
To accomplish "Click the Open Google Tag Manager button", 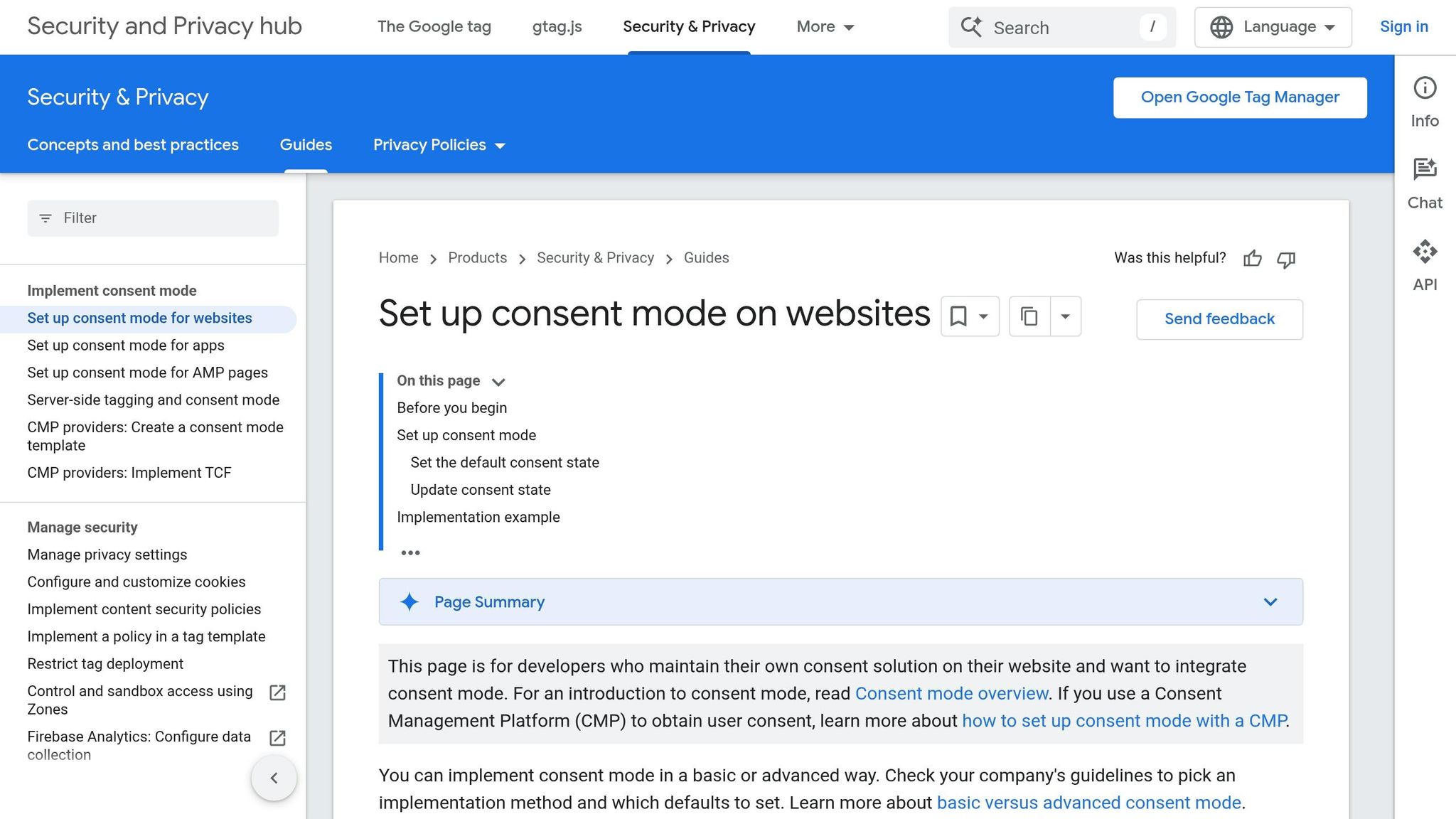I will [x=1239, y=97].
